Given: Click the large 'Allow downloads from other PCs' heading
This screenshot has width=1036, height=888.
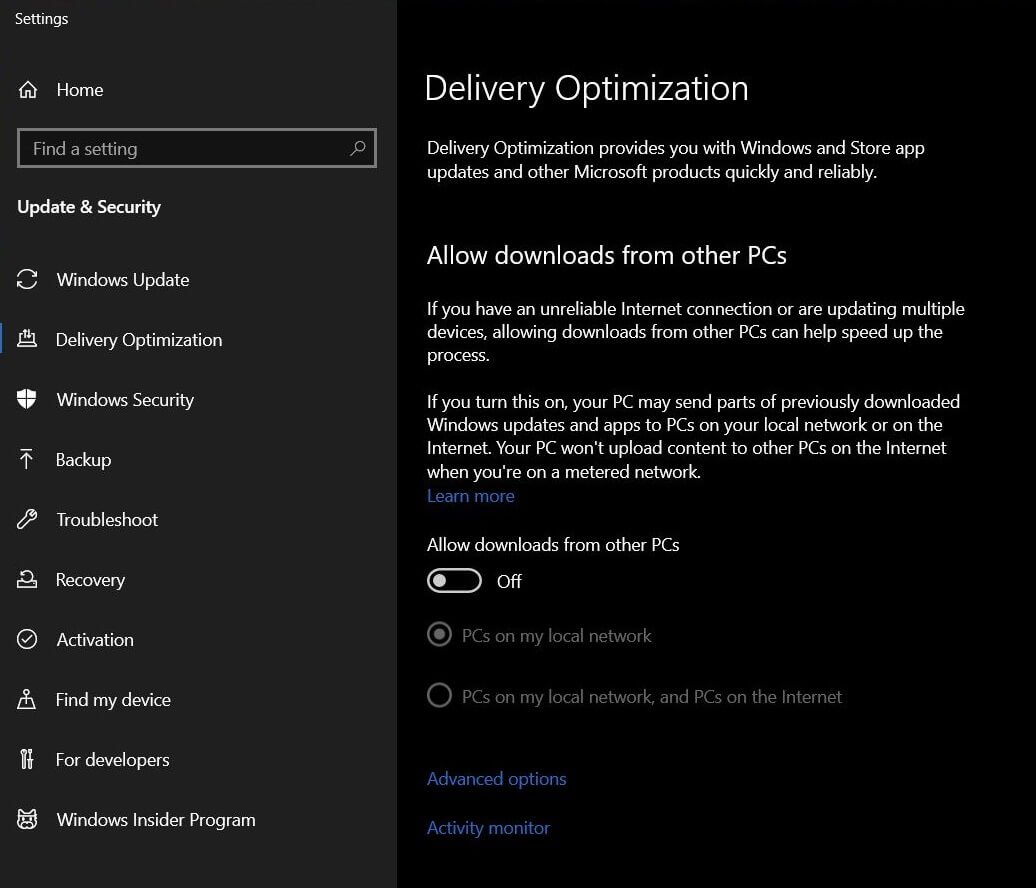Looking at the screenshot, I should point(607,255).
